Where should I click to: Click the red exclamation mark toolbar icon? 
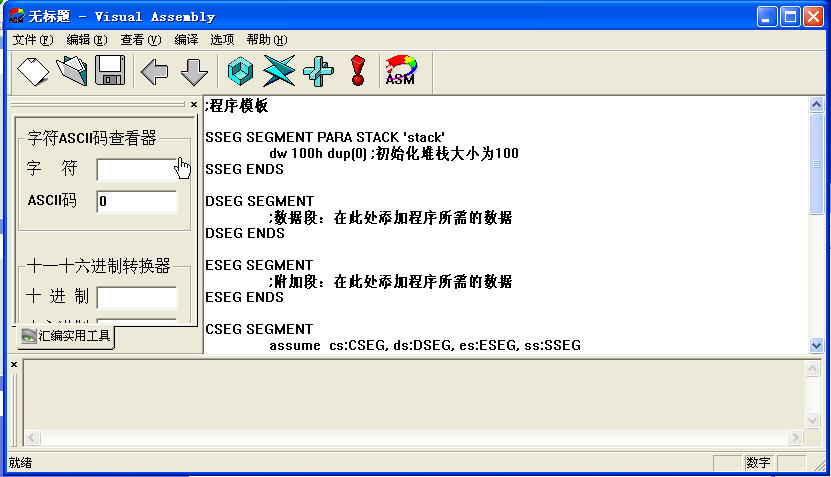[358, 71]
